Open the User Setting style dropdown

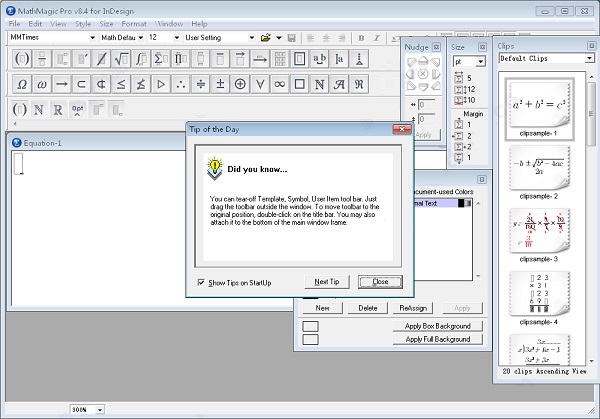pyautogui.click(x=250, y=38)
